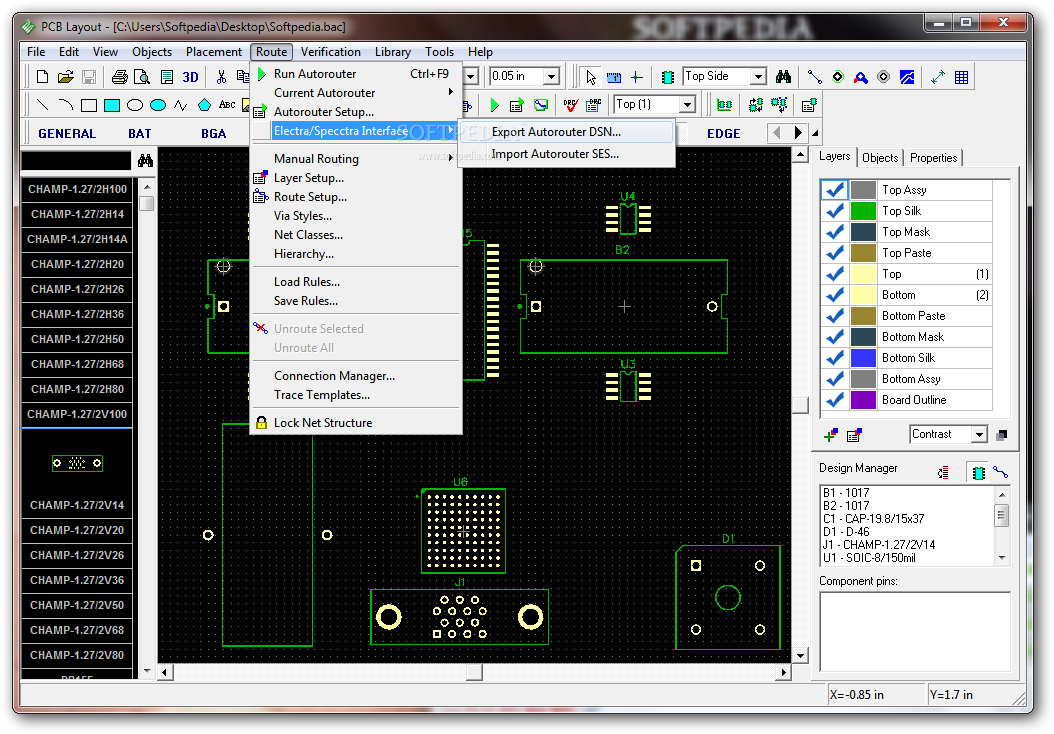Select the ABC Text tool
Screen dimensions: 1054x734
[227, 105]
